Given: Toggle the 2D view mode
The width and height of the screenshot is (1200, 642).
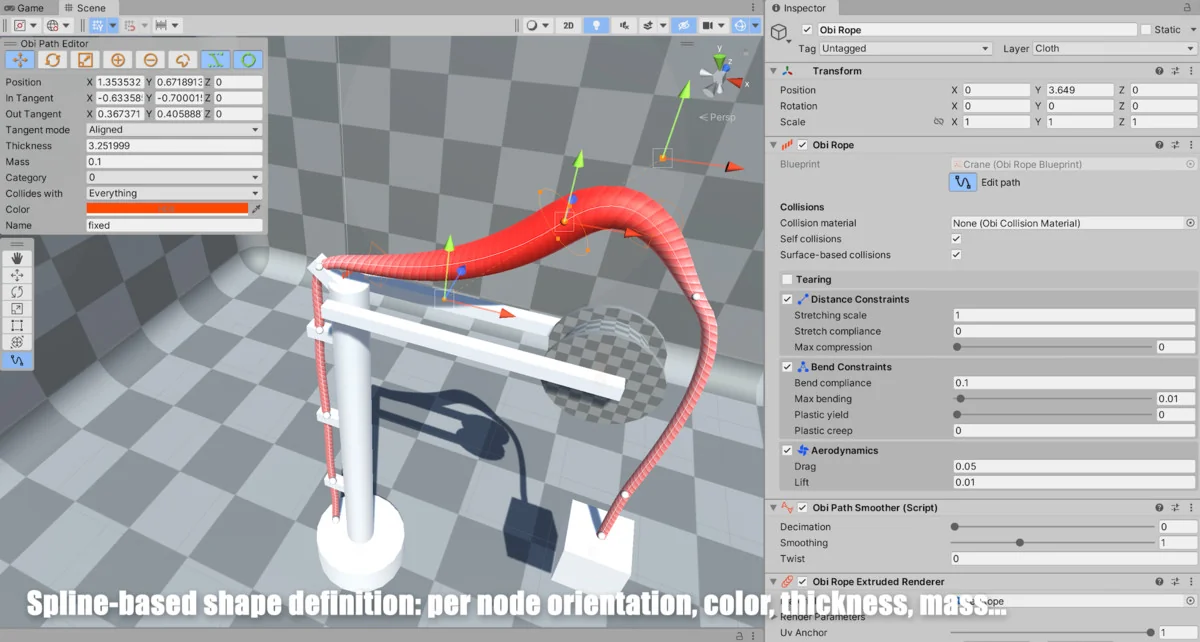Looking at the screenshot, I should [x=568, y=25].
